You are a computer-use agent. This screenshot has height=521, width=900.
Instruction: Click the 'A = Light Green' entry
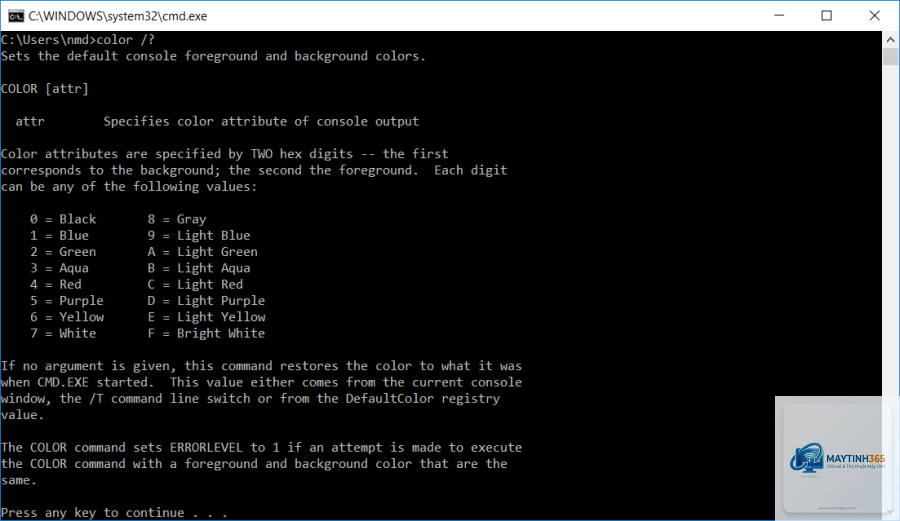tap(203, 252)
